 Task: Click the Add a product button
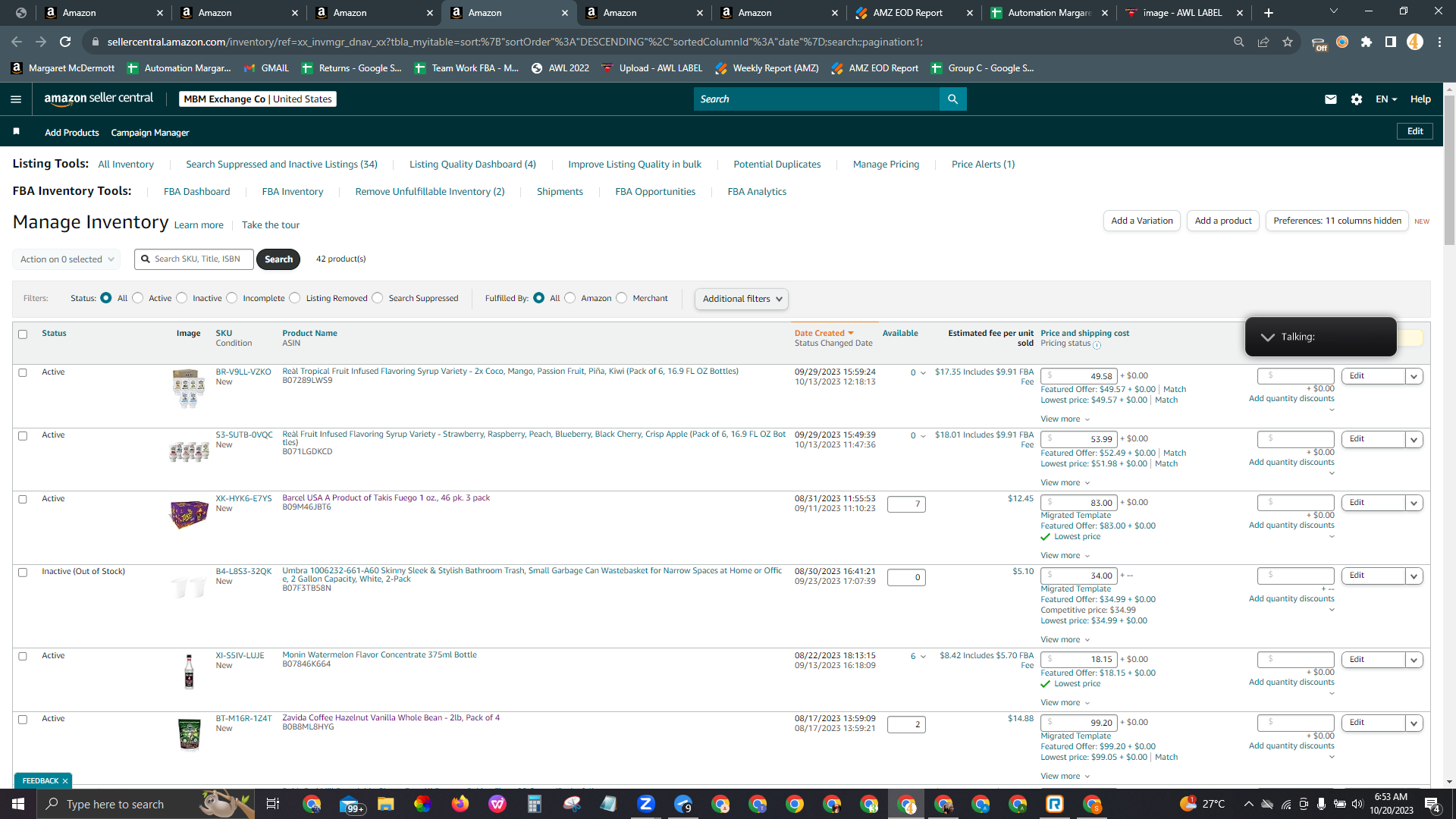(x=1223, y=221)
